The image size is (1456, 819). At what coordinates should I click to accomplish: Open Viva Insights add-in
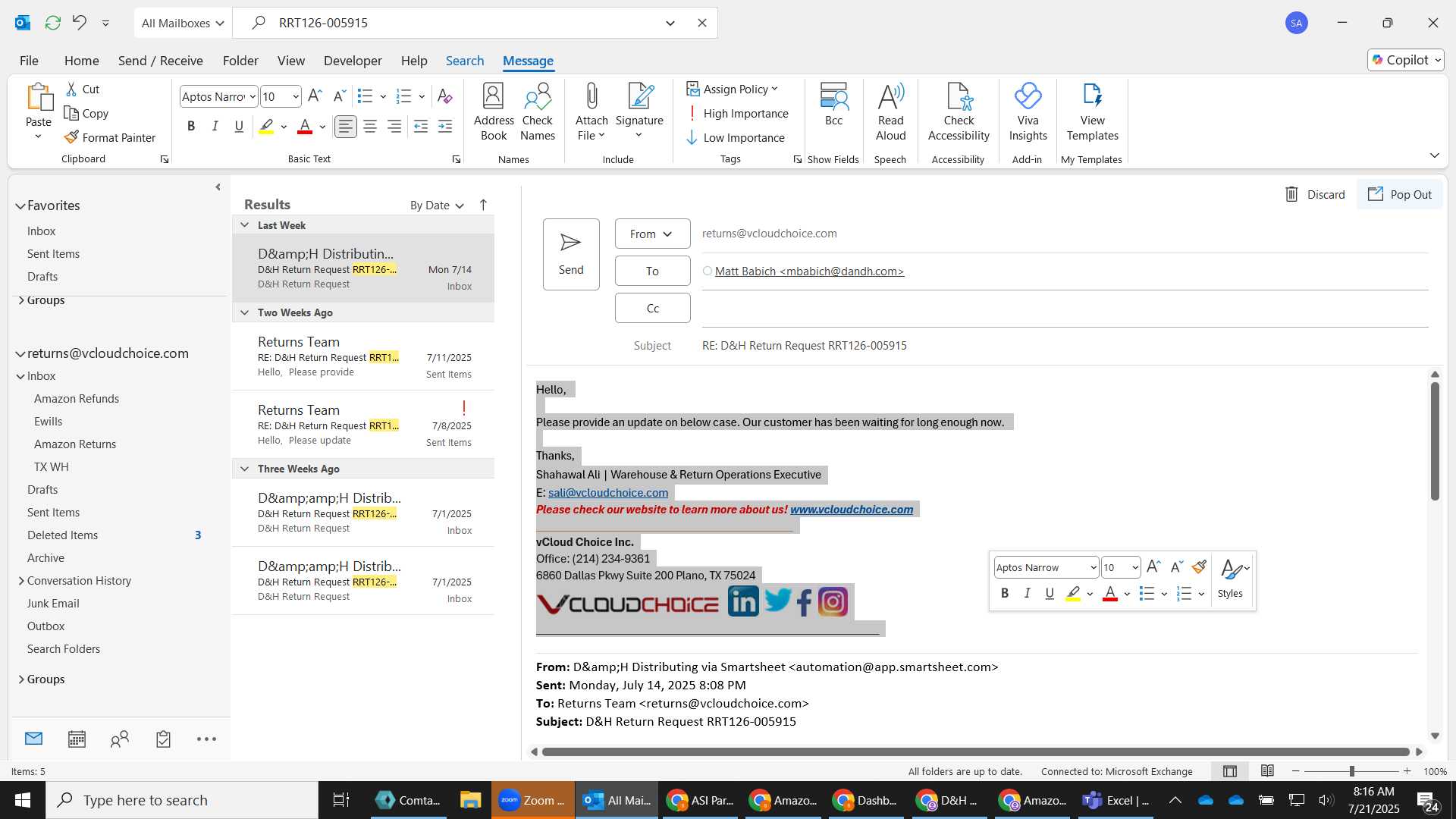tap(1028, 112)
